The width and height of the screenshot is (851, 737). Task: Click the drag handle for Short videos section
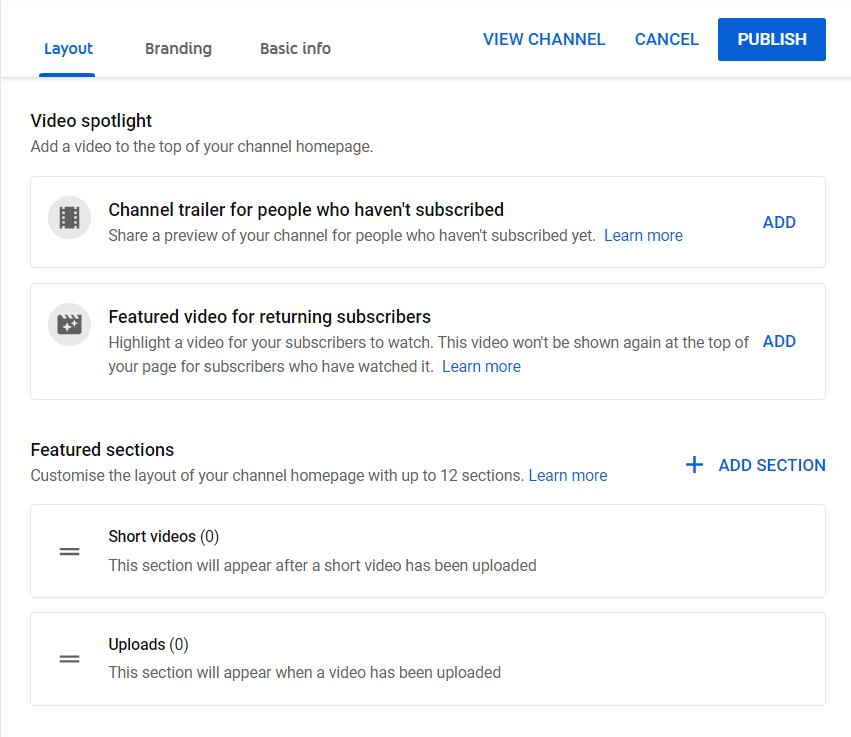69,551
